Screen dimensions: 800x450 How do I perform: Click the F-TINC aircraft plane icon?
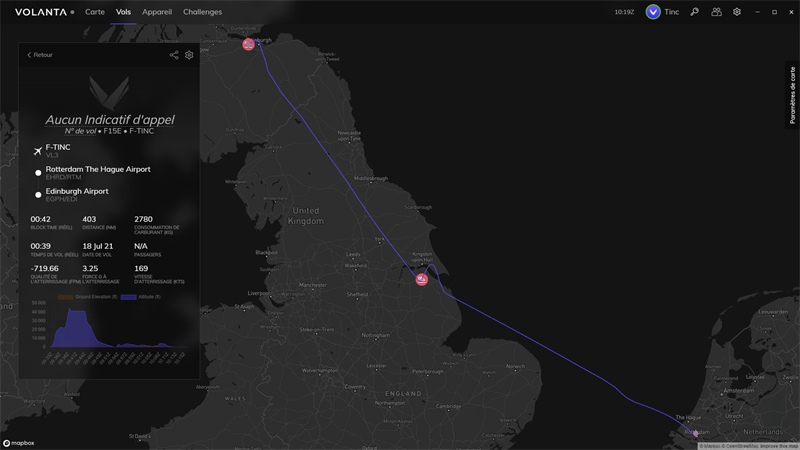pos(38,151)
